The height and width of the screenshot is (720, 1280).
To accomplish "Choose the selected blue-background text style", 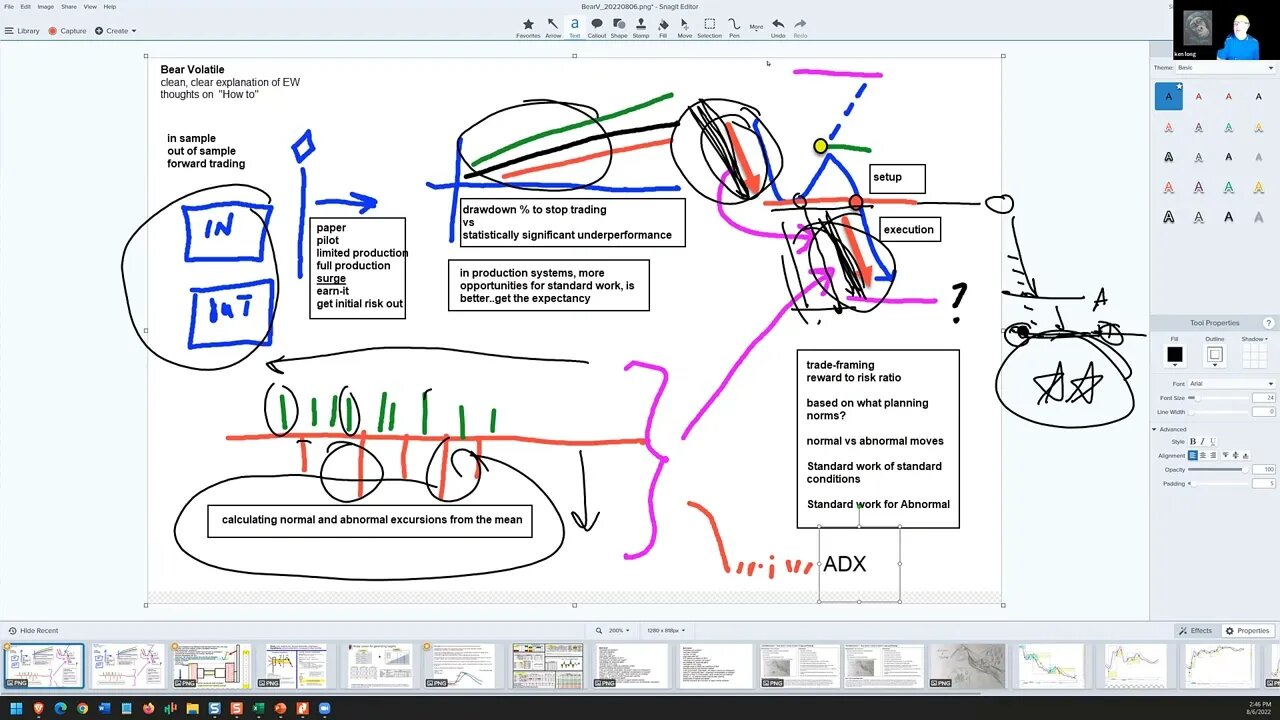I will [x=1168, y=97].
